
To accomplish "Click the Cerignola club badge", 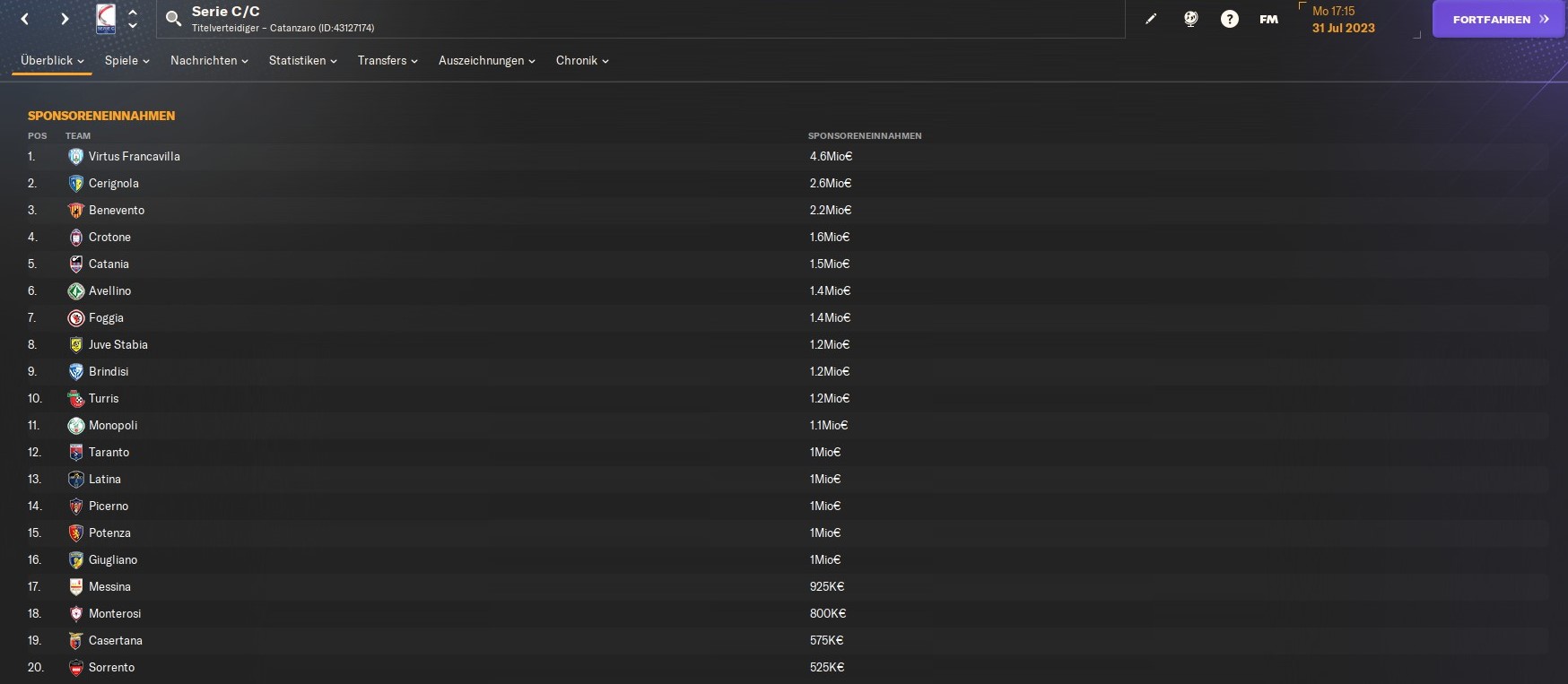I will [76, 183].
